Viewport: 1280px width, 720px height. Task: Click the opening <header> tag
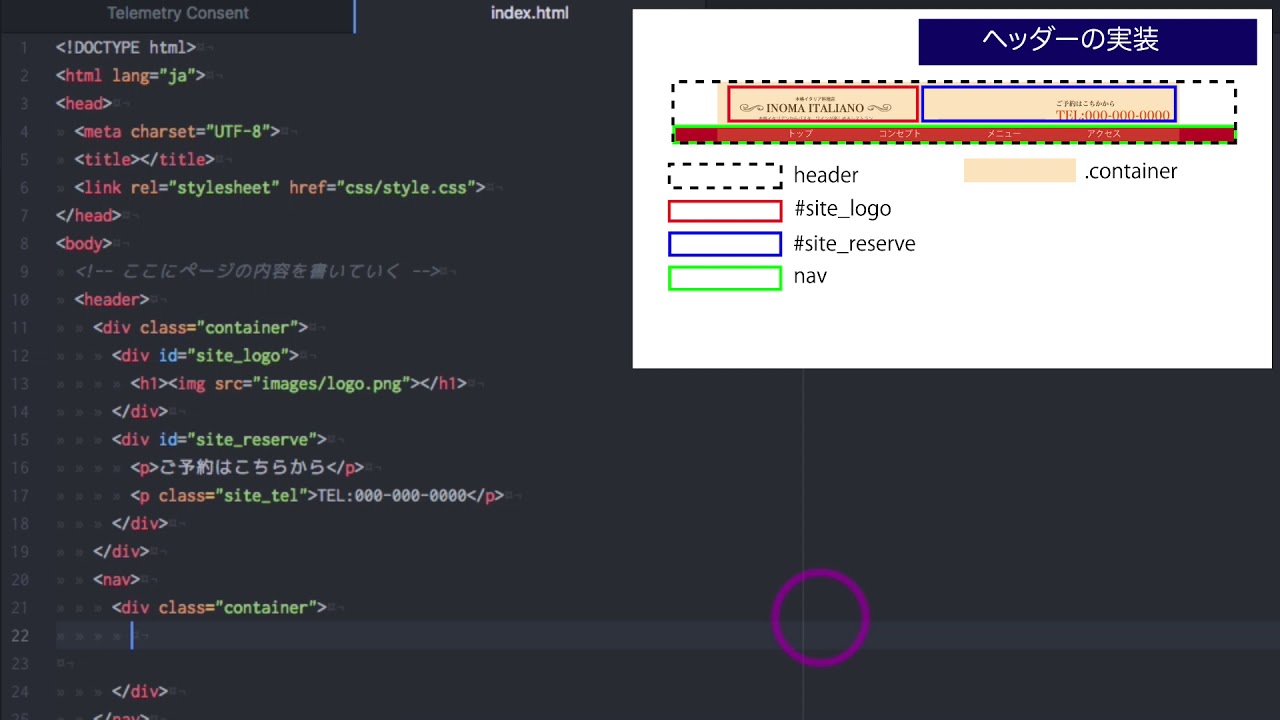pos(112,299)
